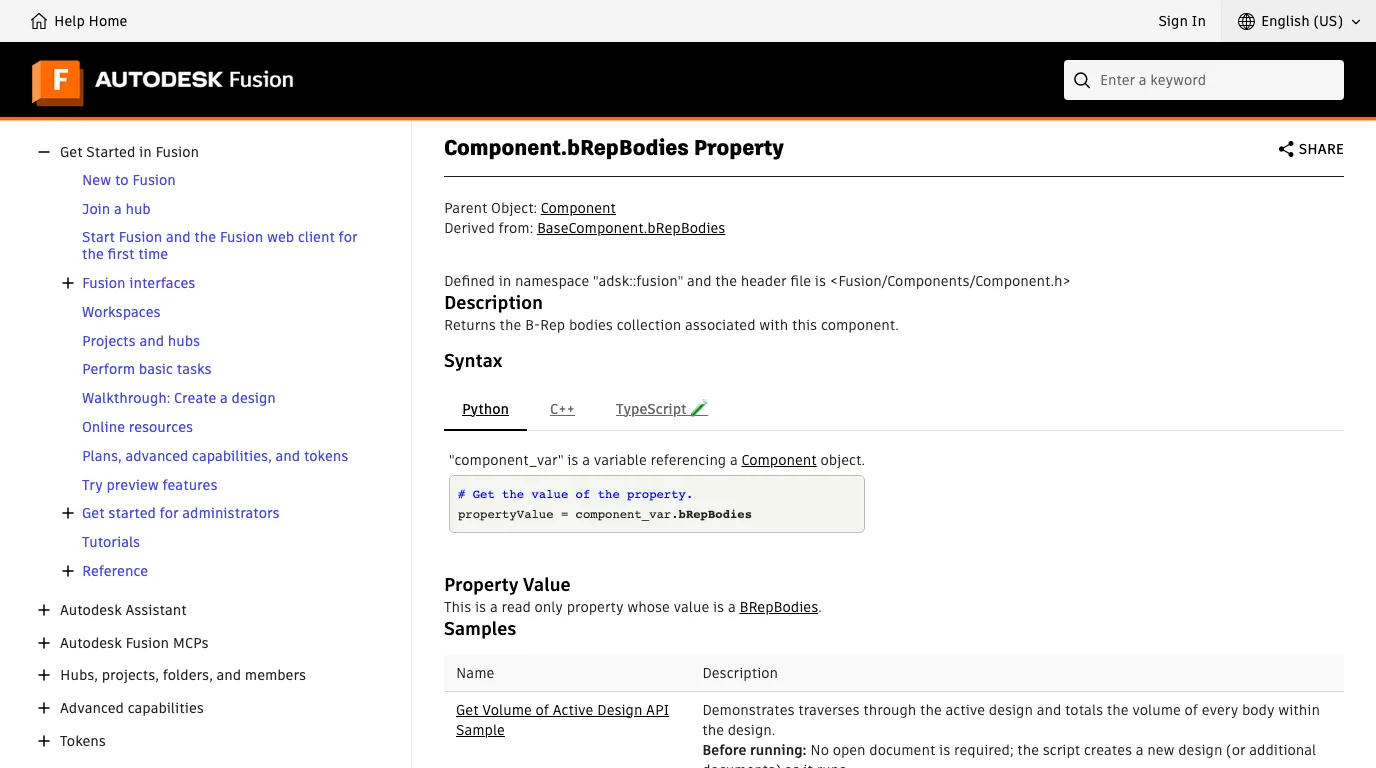The height and width of the screenshot is (768, 1376).
Task: Switch to the C++ syntax tab
Action: (562, 409)
